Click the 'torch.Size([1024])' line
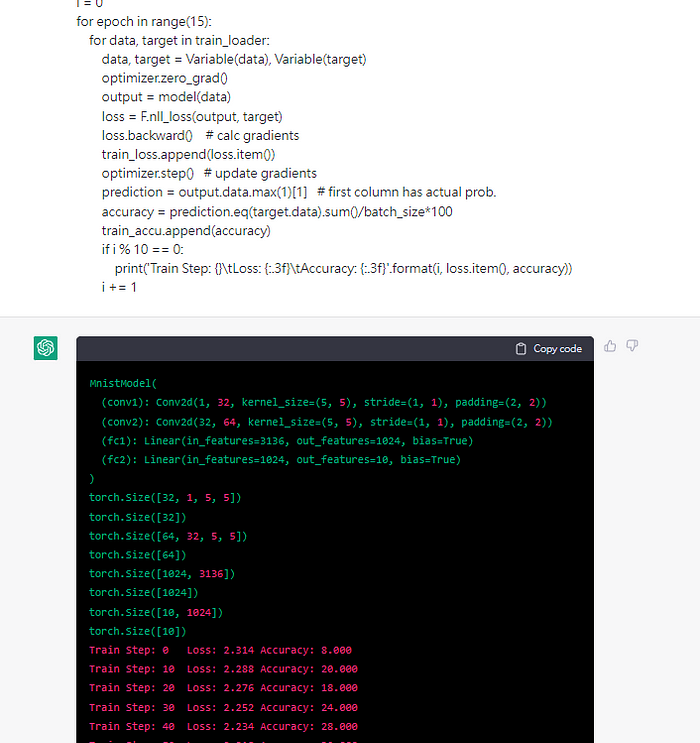Image resolution: width=700 pixels, height=743 pixels. (144, 593)
